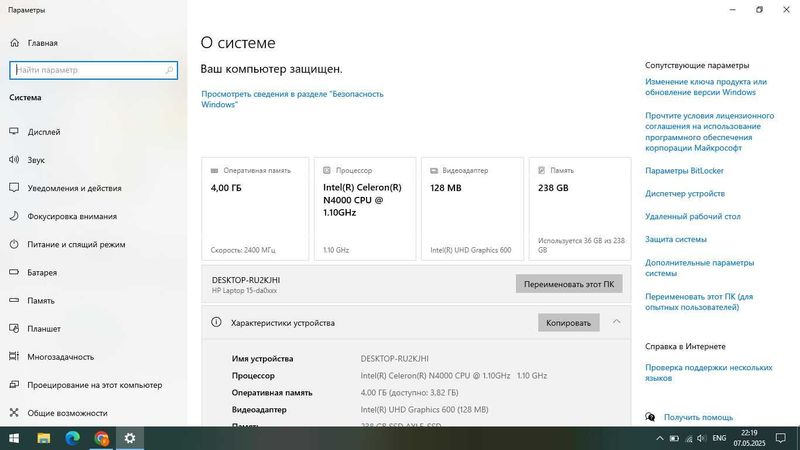This screenshot has width=800, height=450.
Task: Click the tray volume icon
Action: (702, 438)
